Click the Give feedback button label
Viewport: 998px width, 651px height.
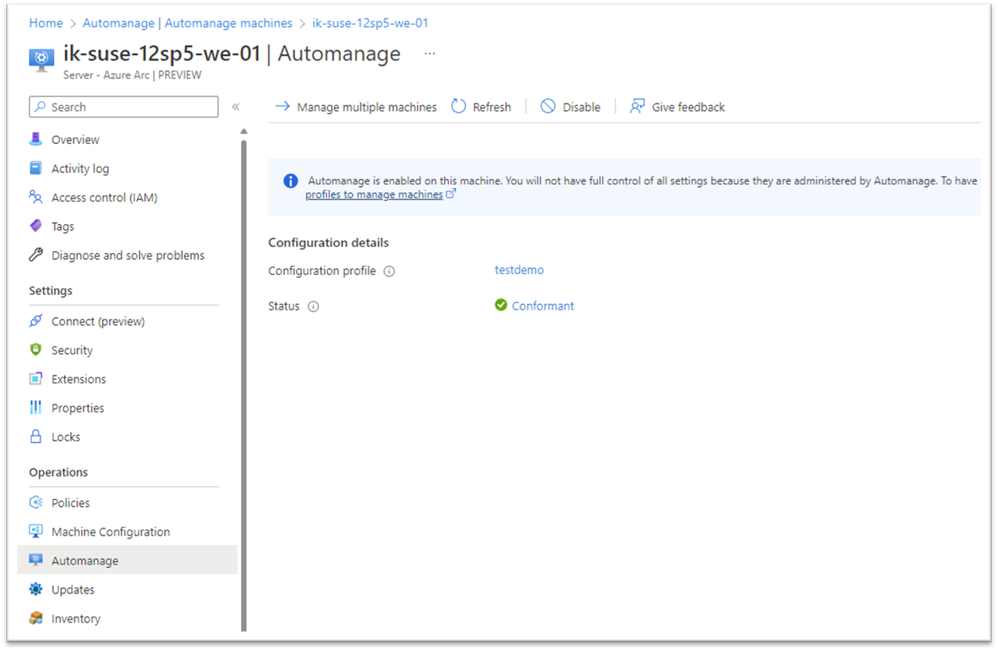click(689, 107)
